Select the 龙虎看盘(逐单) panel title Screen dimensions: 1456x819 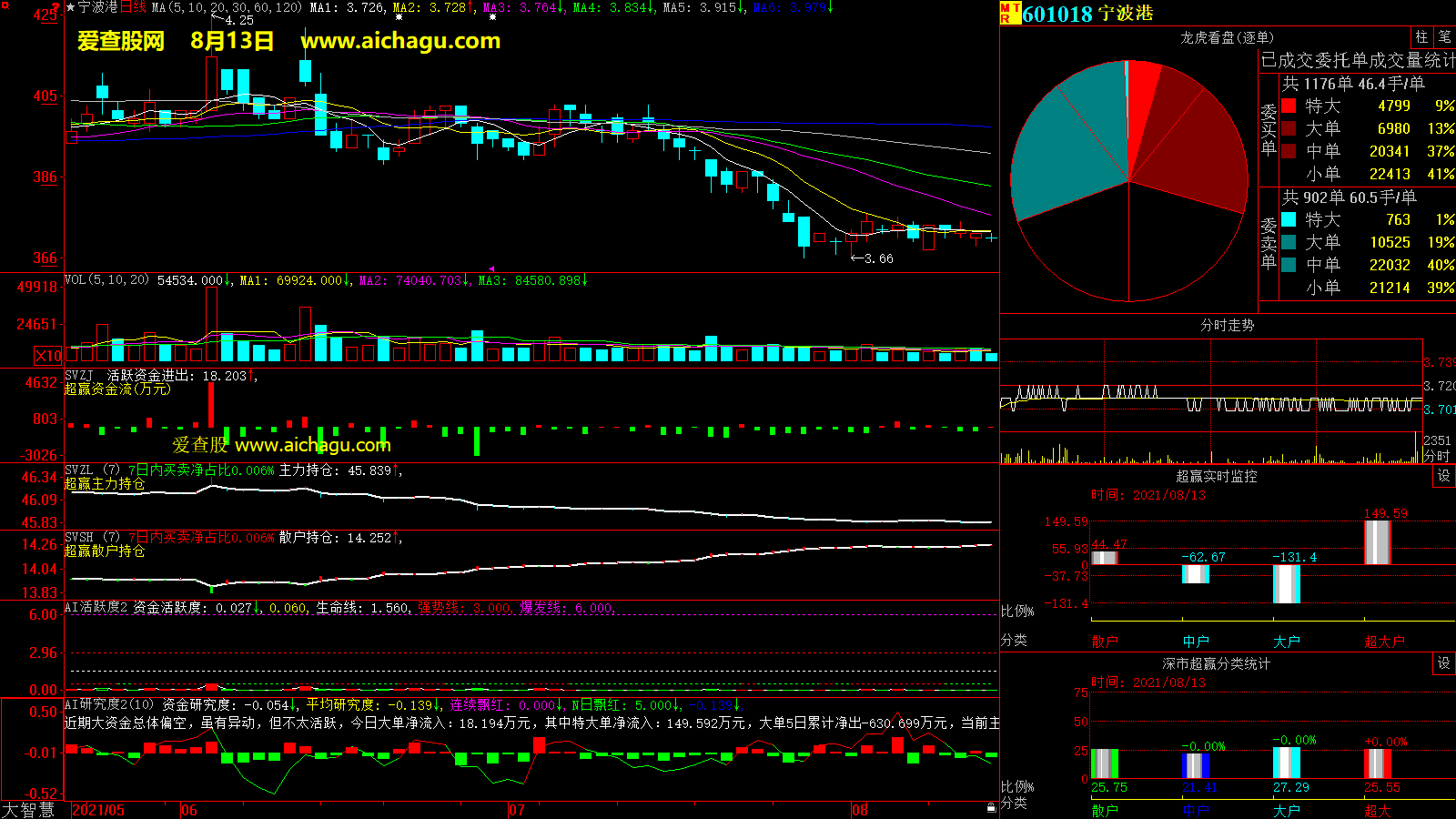click(1227, 37)
